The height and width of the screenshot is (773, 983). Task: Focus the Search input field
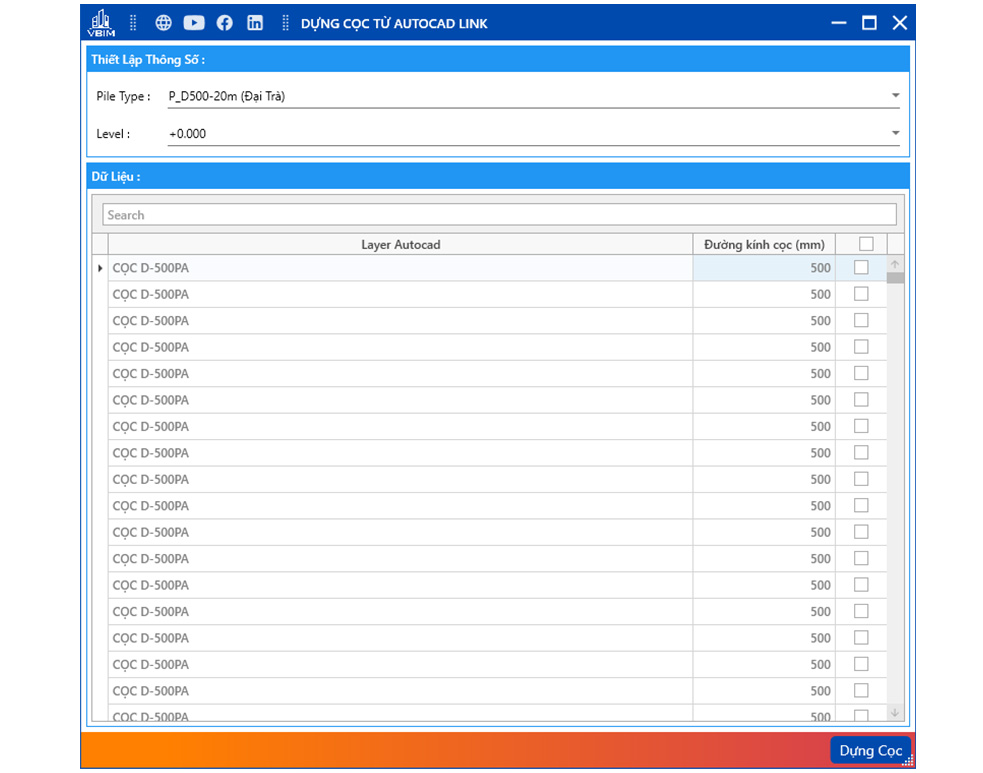499,215
